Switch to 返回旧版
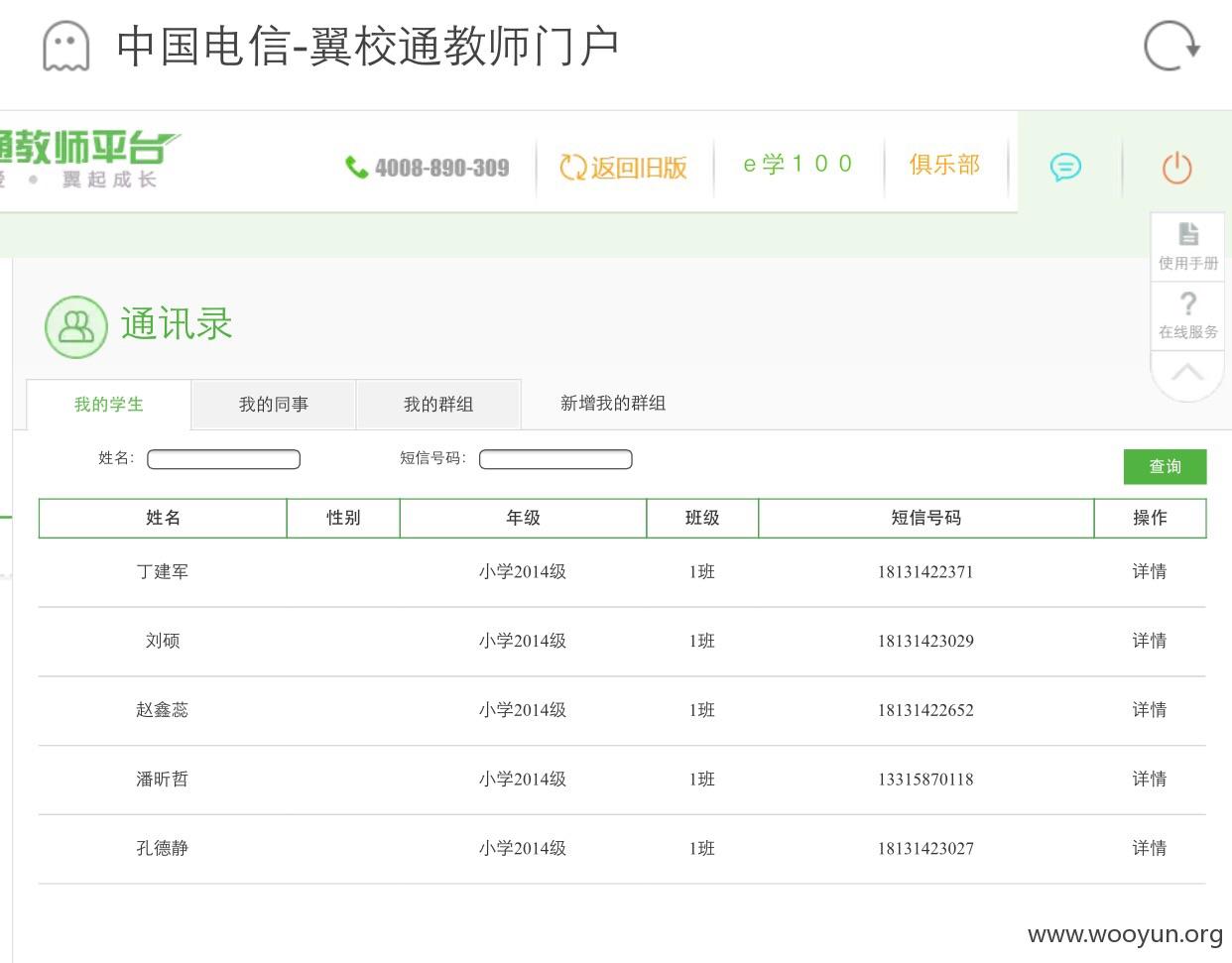The height and width of the screenshot is (963, 1232). (x=623, y=168)
